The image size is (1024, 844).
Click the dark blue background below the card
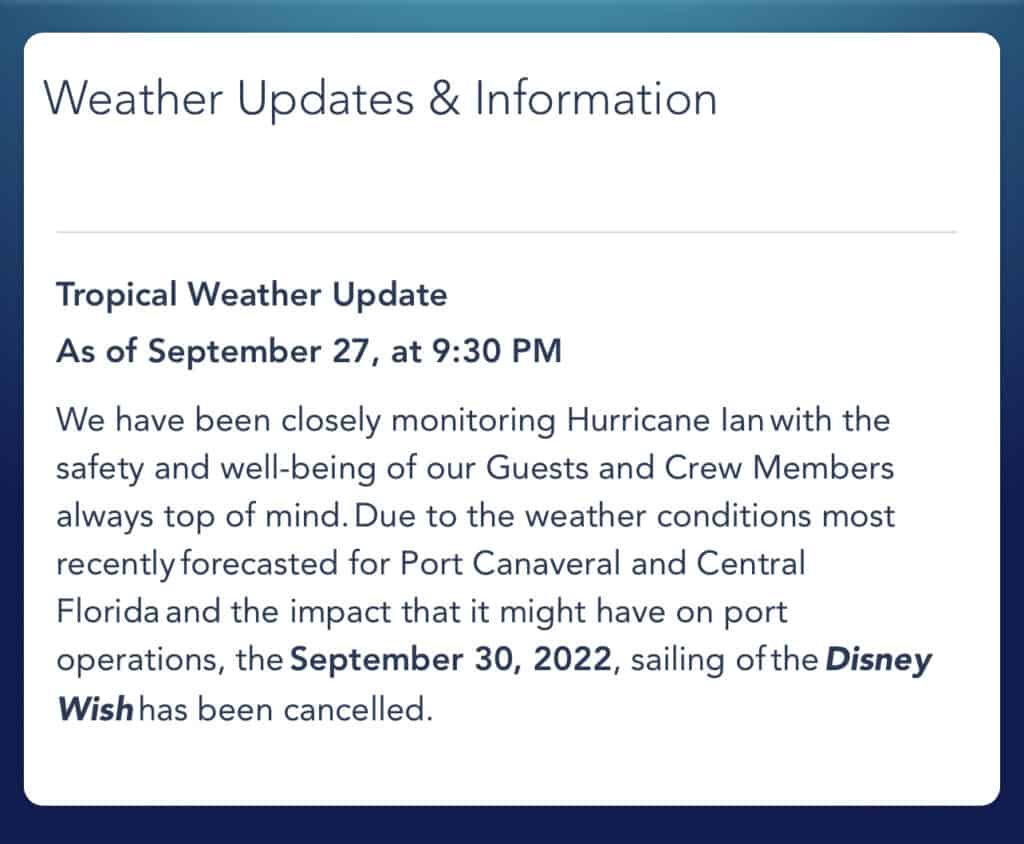(512, 826)
